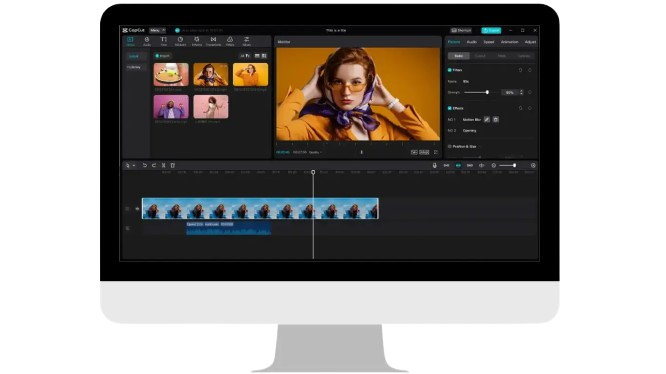
Task: Click the timeline zoom slider handle
Action: point(514,165)
